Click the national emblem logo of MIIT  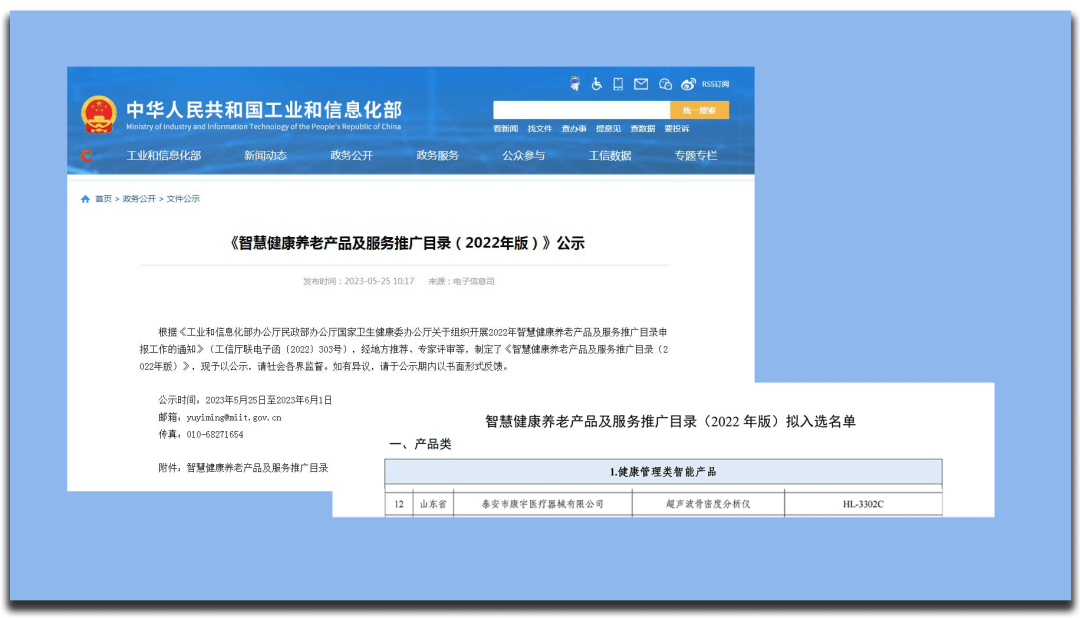click(98, 110)
